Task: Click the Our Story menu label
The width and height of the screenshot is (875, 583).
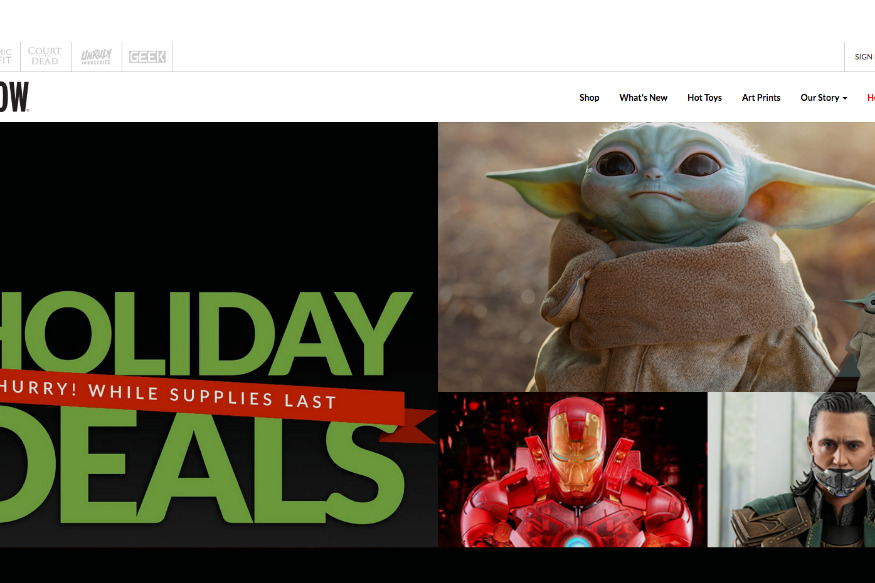Action: (x=820, y=98)
